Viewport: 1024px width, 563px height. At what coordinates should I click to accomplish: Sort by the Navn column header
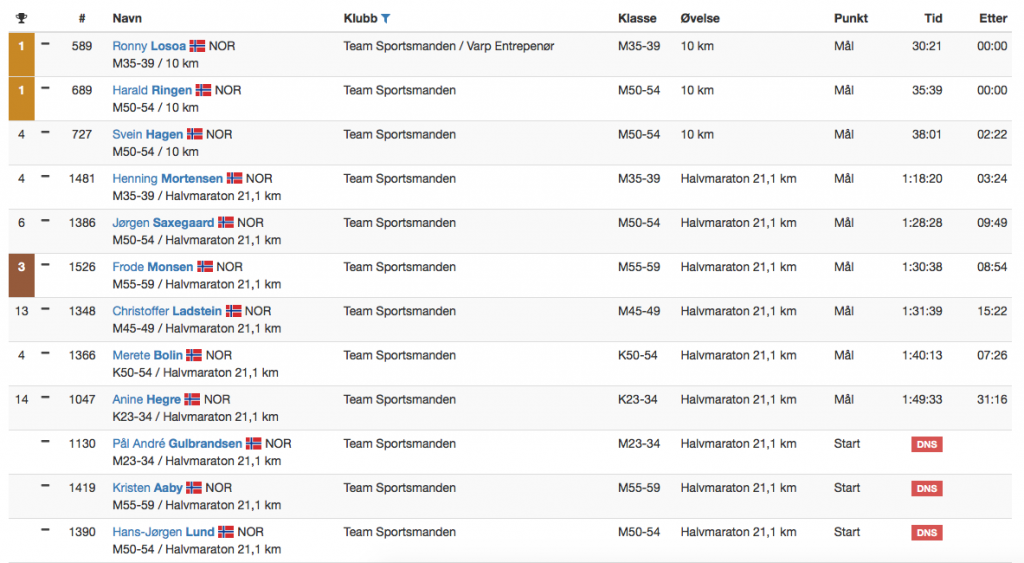click(127, 18)
